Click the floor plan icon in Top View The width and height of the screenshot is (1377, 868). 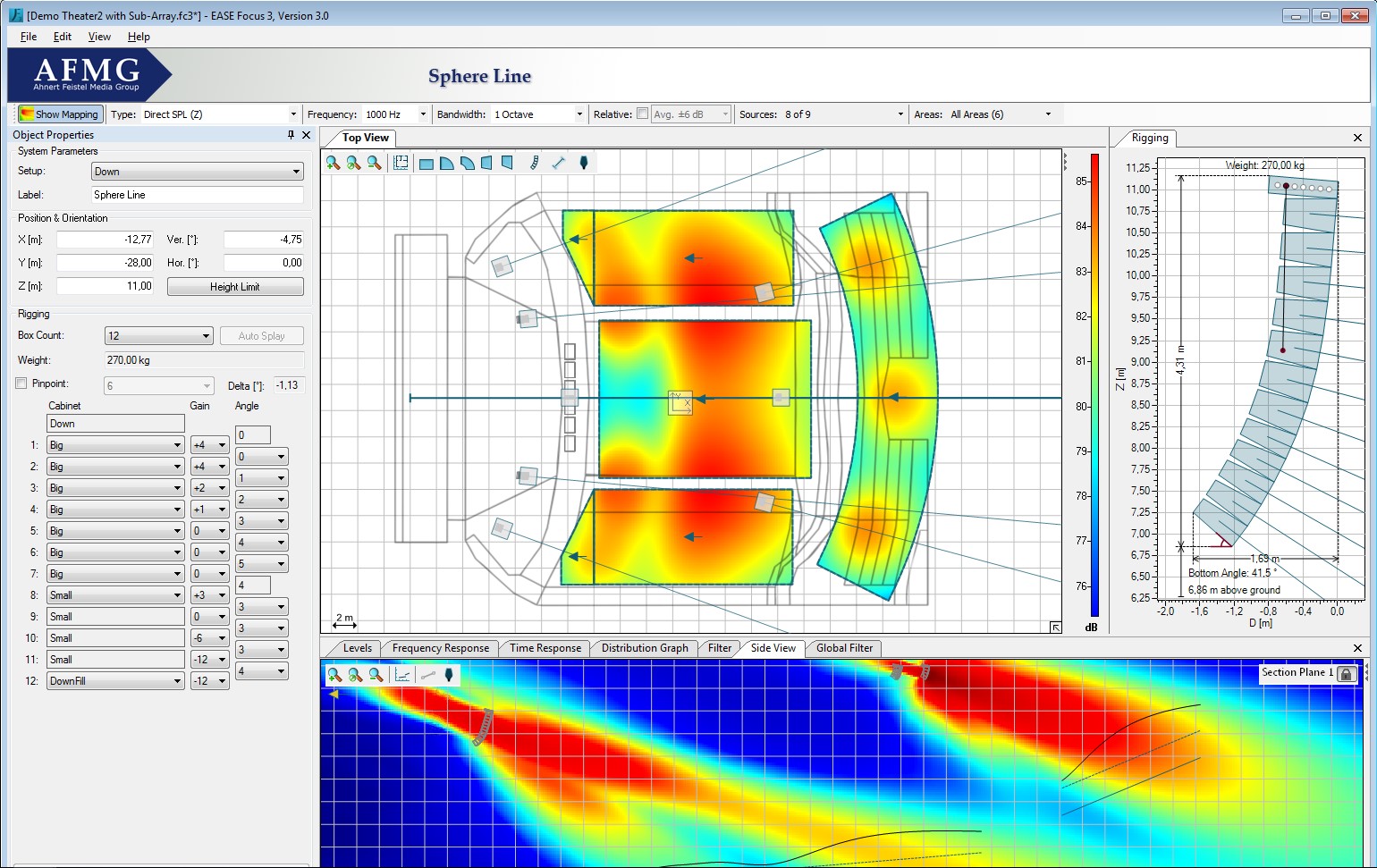(401, 163)
